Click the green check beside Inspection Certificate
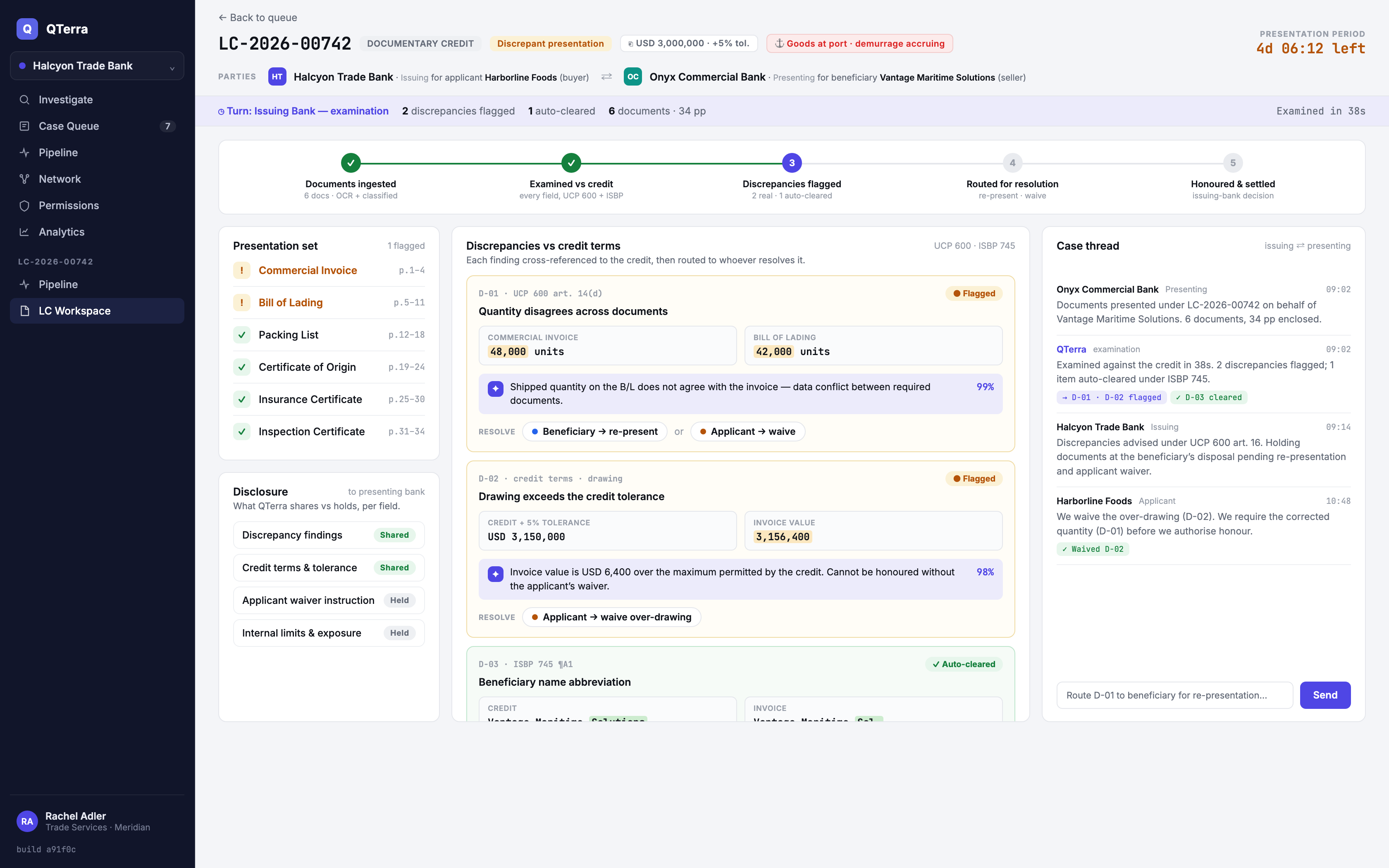The image size is (1389, 868). [242, 432]
